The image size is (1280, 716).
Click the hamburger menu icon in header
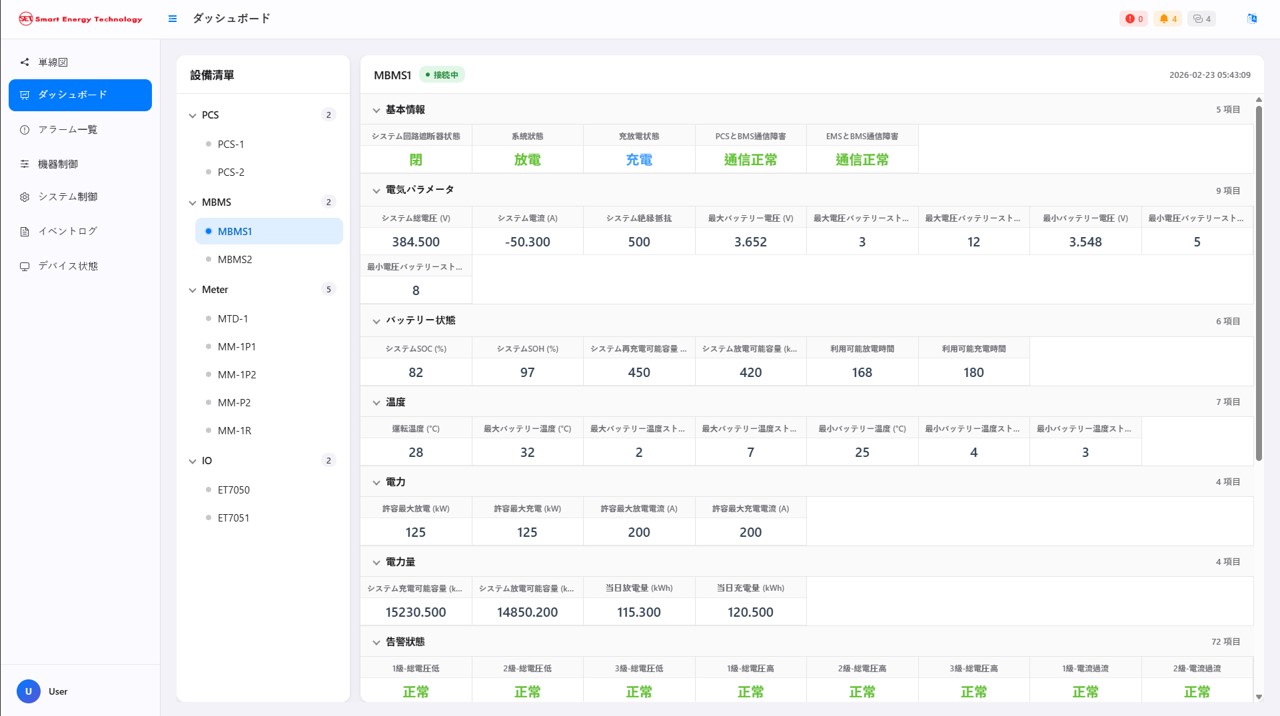point(173,19)
